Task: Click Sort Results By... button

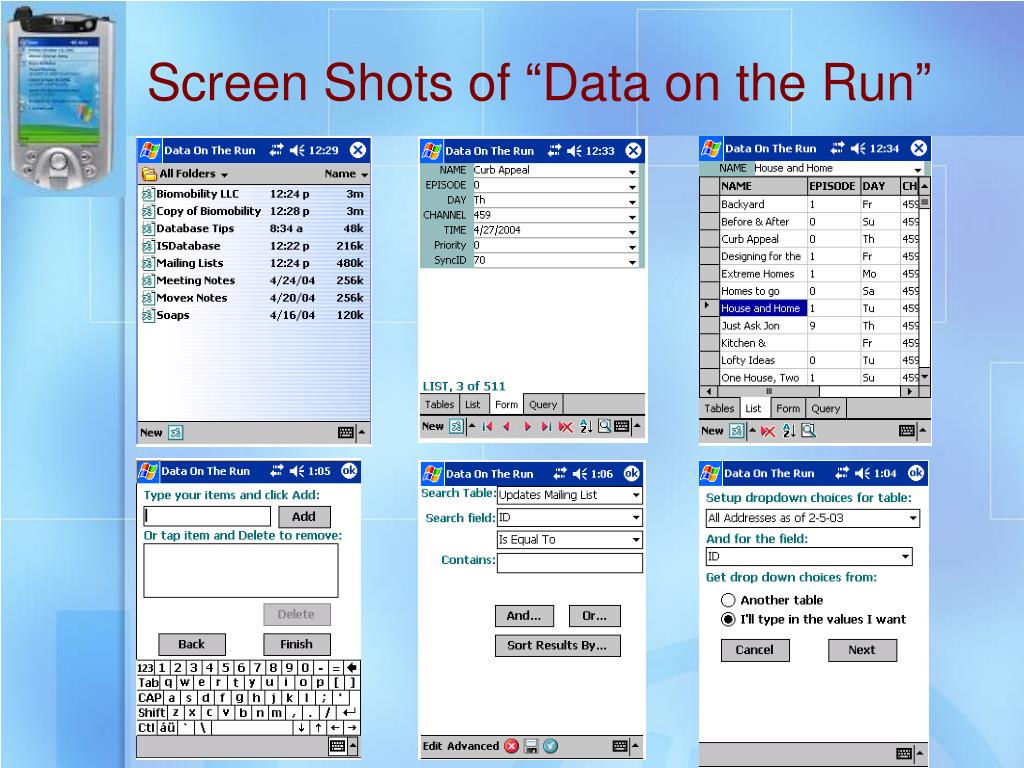Action: [558, 645]
